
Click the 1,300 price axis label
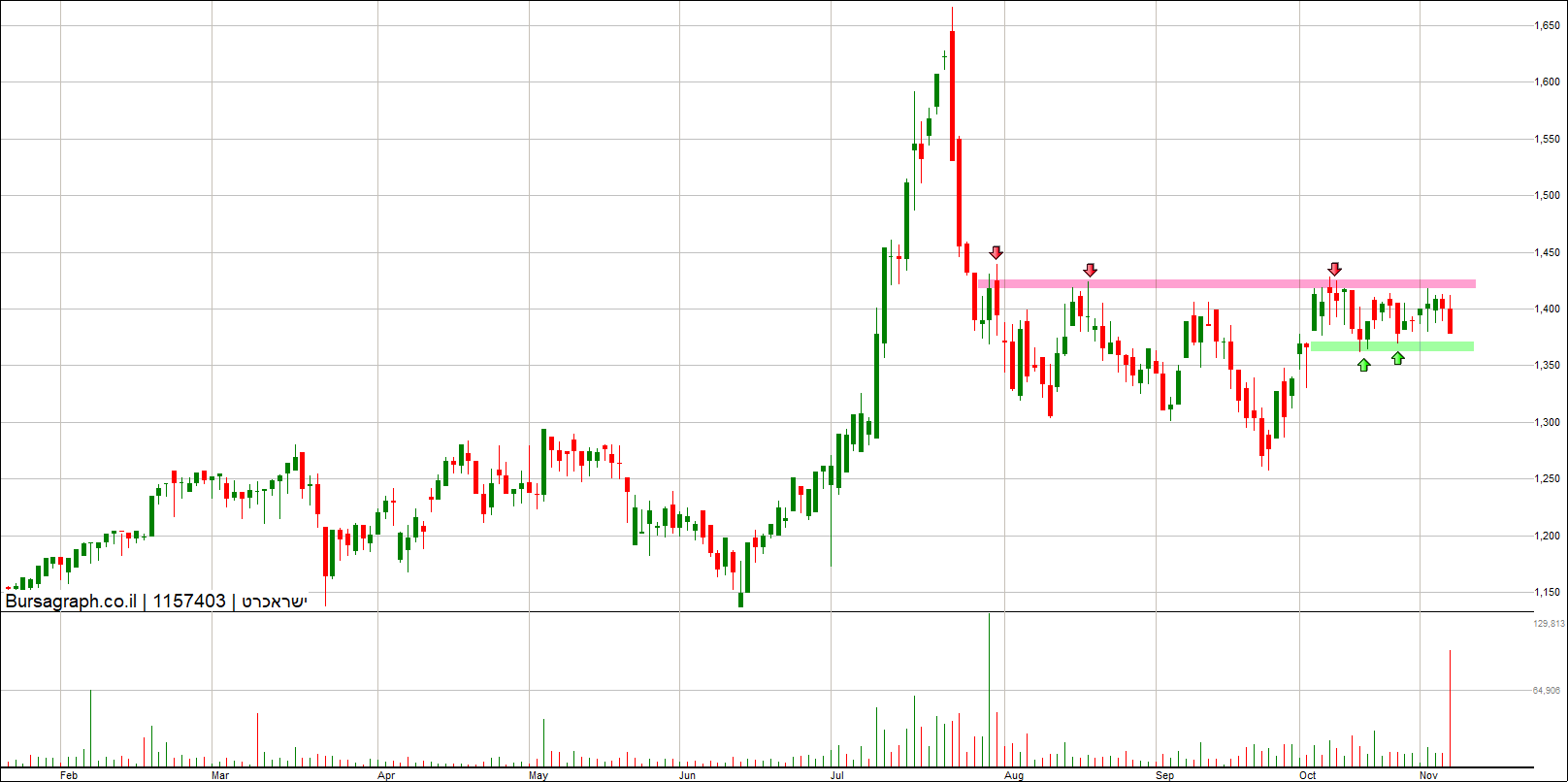click(1547, 423)
